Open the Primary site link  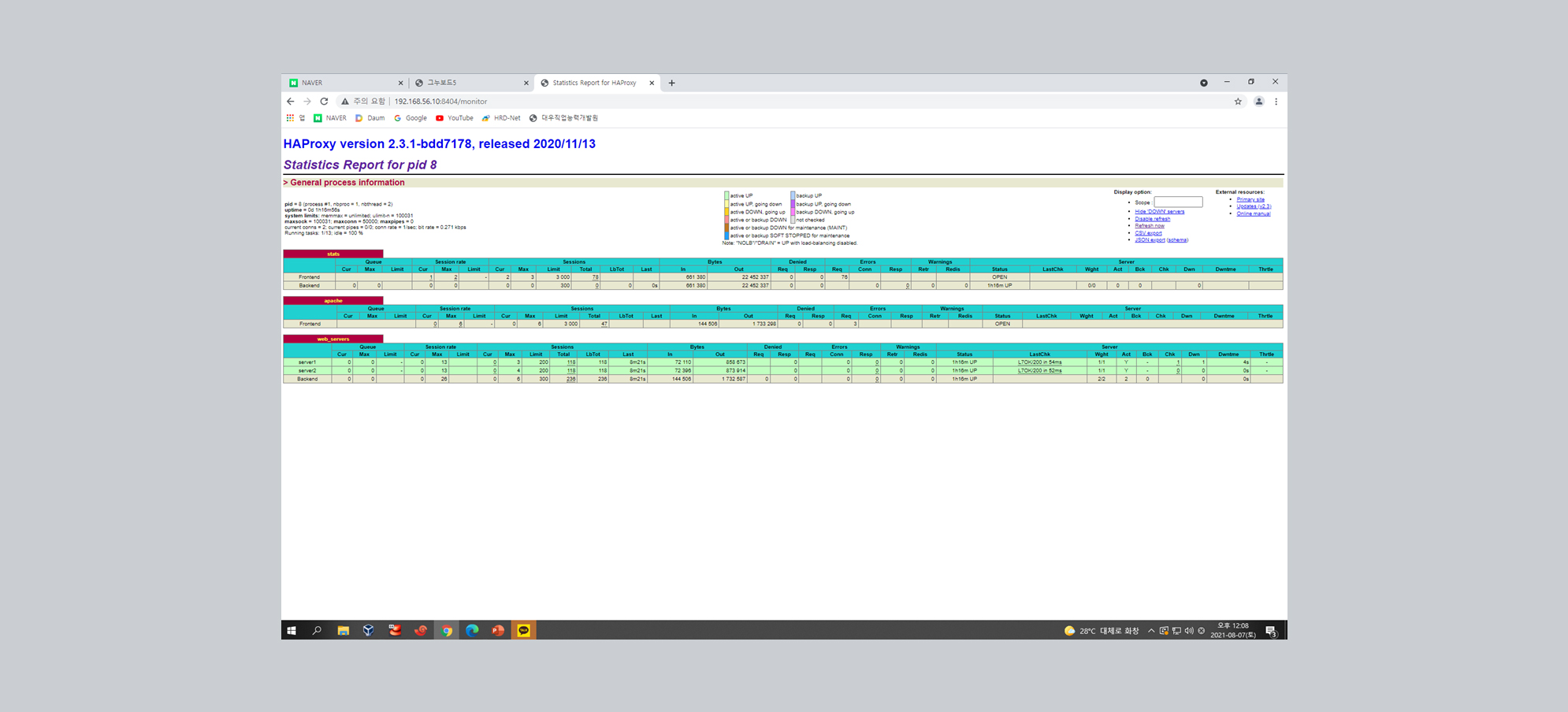pos(1250,199)
